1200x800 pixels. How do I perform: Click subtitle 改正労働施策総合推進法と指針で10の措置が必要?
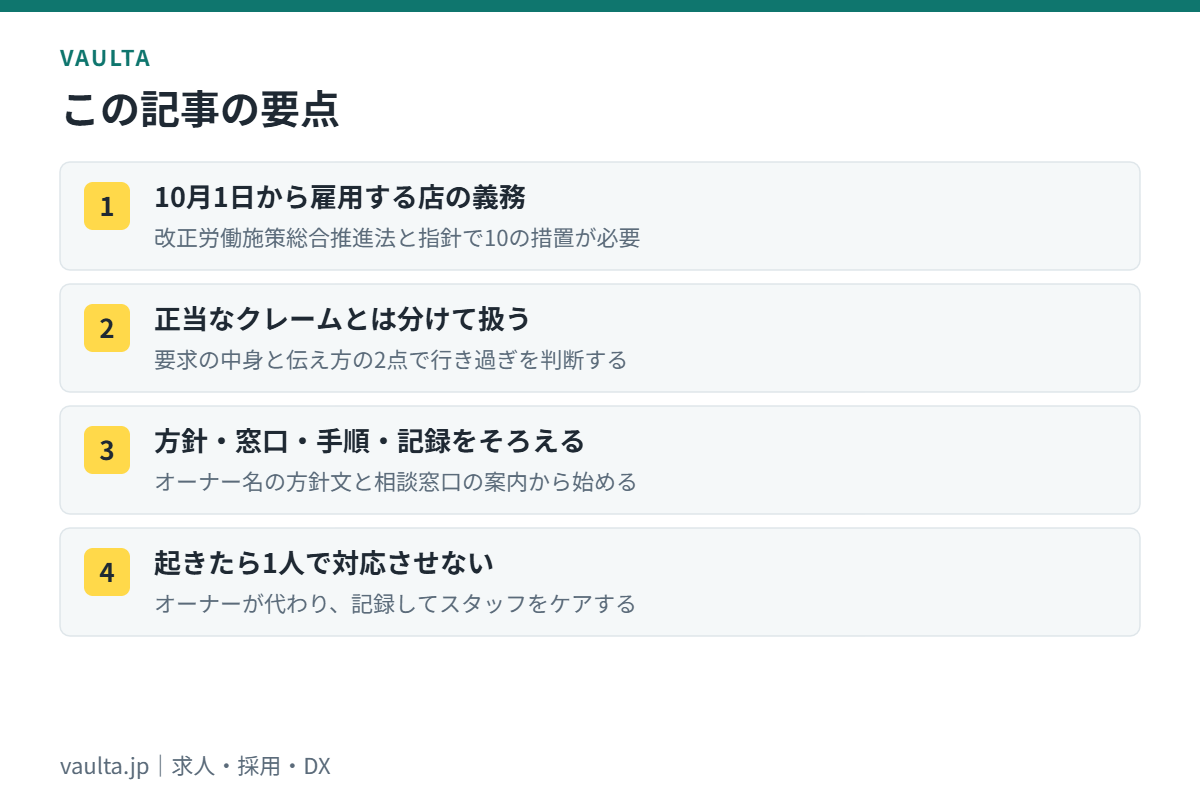coord(397,238)
